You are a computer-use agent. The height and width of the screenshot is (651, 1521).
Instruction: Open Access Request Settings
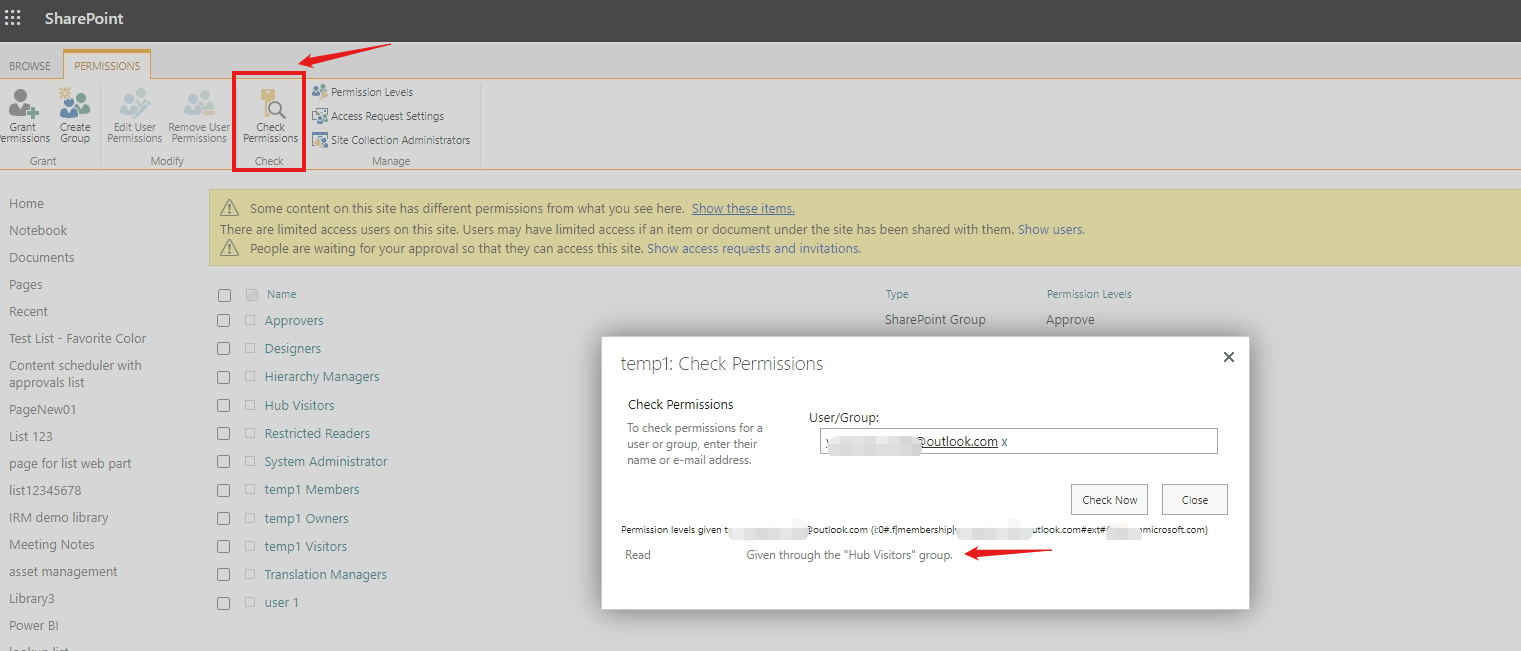pyautogui.click(x=378, y=116)
